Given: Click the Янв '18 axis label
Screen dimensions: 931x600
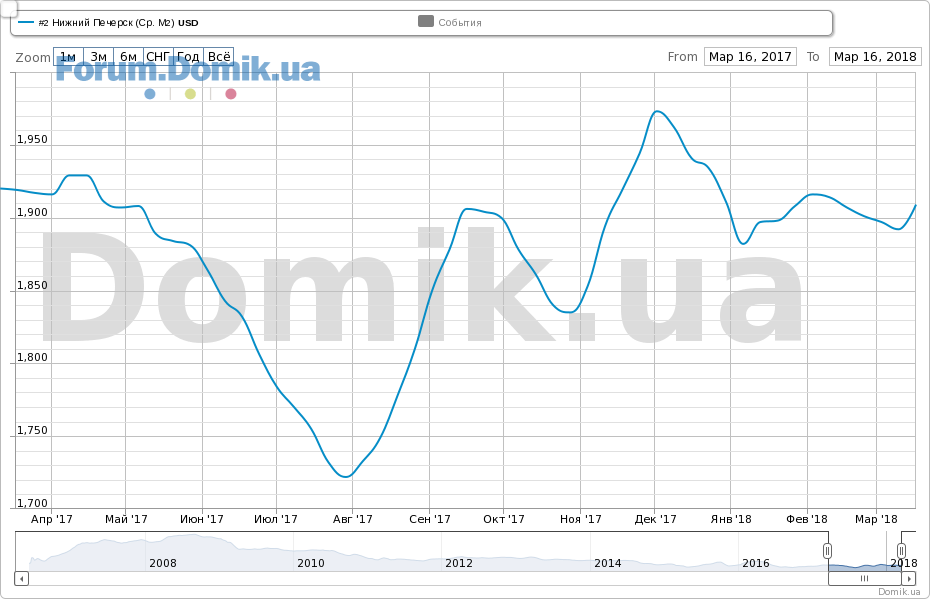Looking at the screenshot, I should pyautogui.click(x=731, y=519).
